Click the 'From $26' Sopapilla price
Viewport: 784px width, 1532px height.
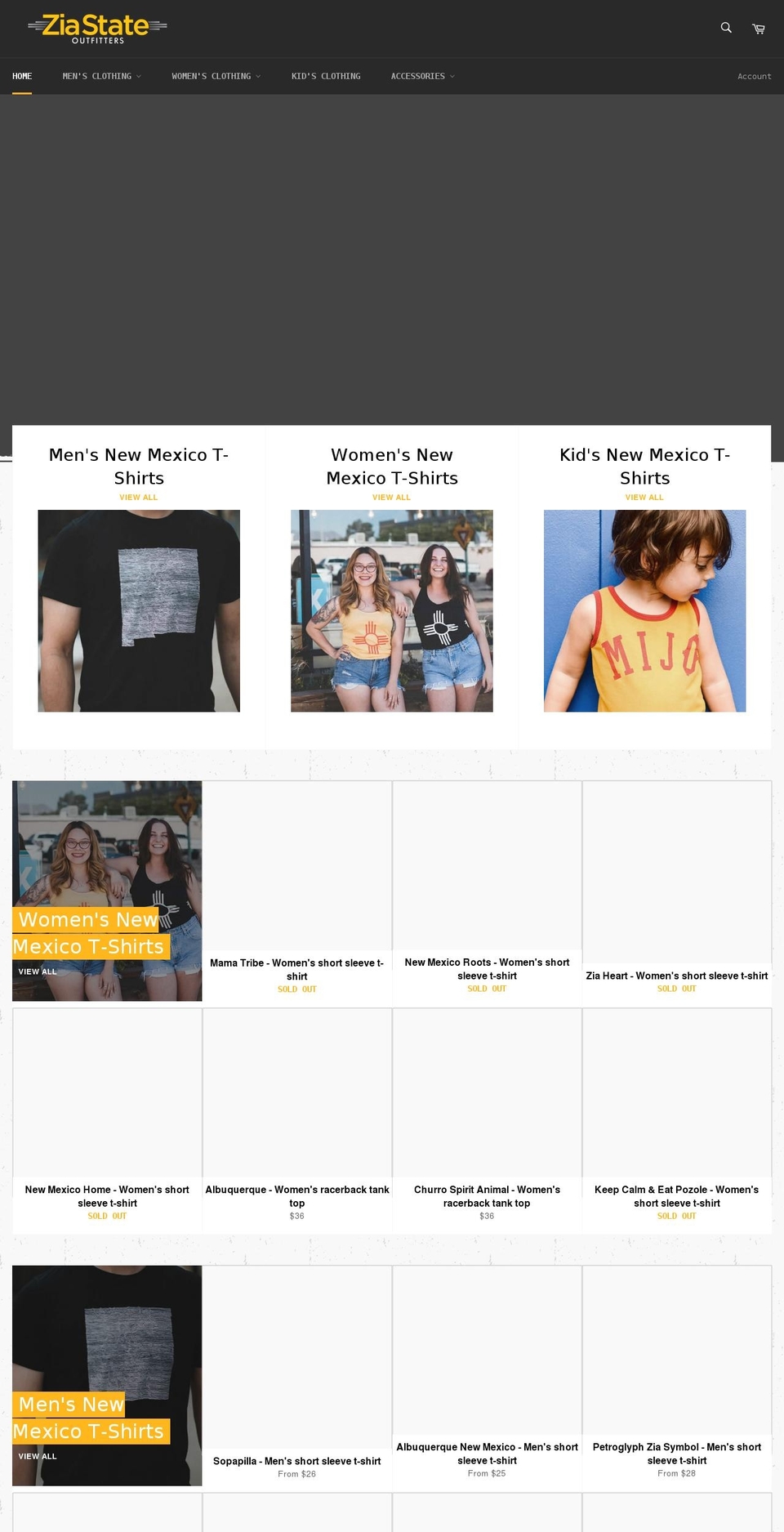tap(297, 1474)
